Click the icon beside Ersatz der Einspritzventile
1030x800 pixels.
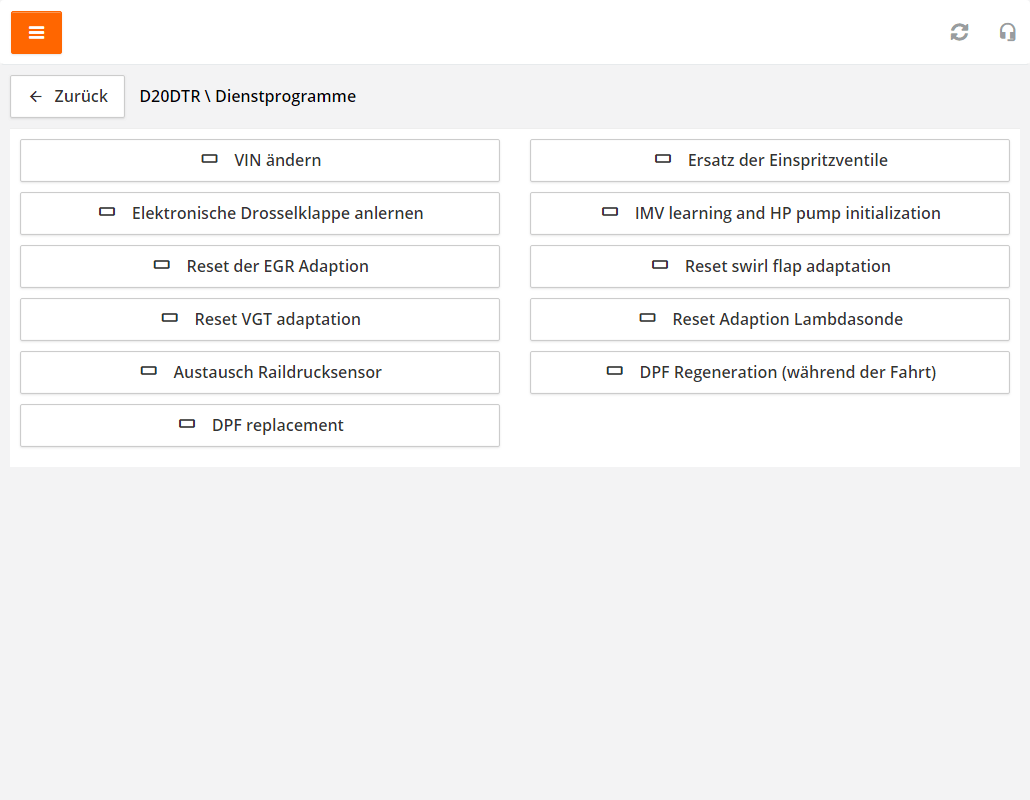[x=663, y=159]
